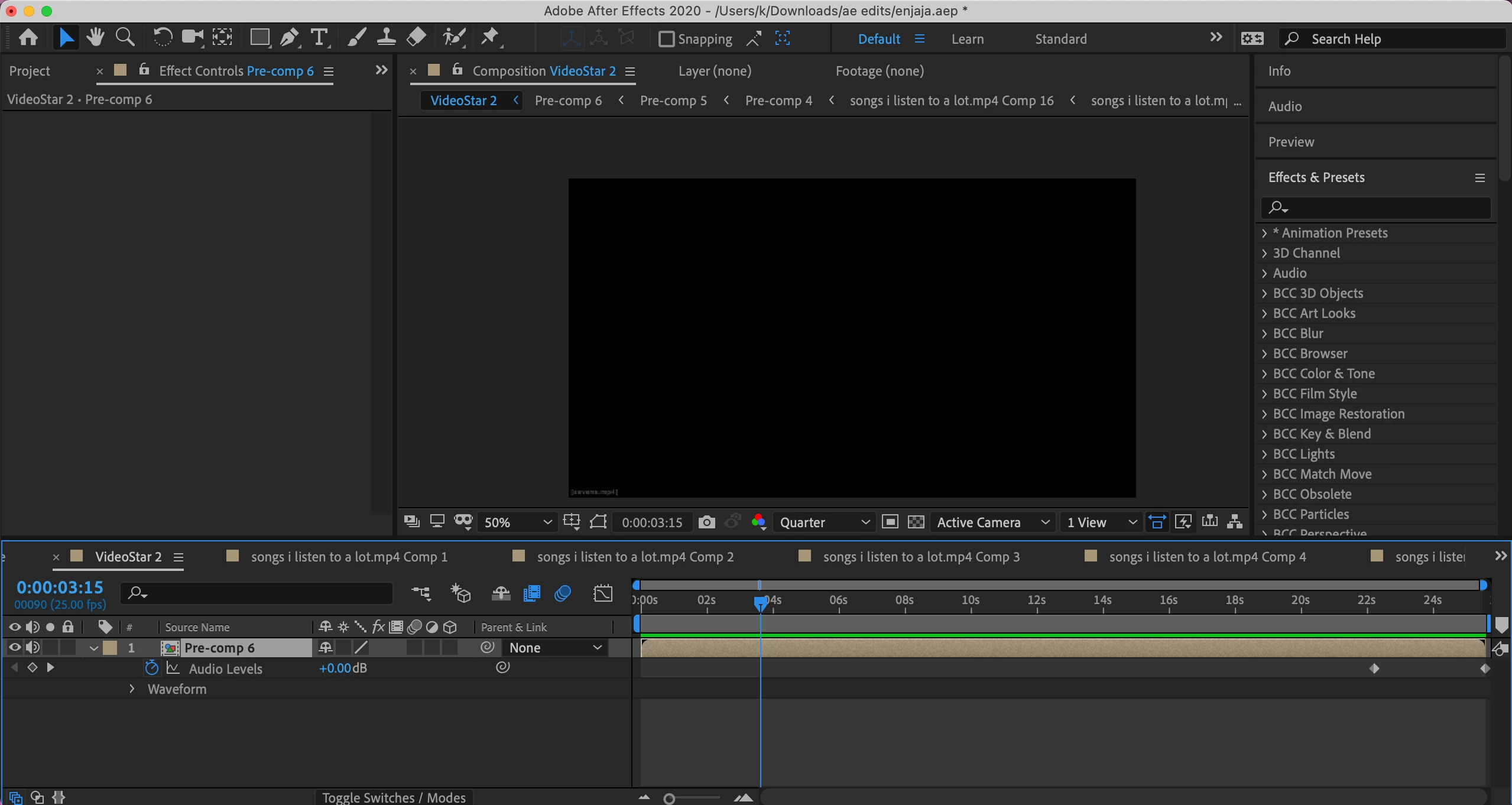
Task: Click the Home icon in toolbar
Action: tap(28, 38)
